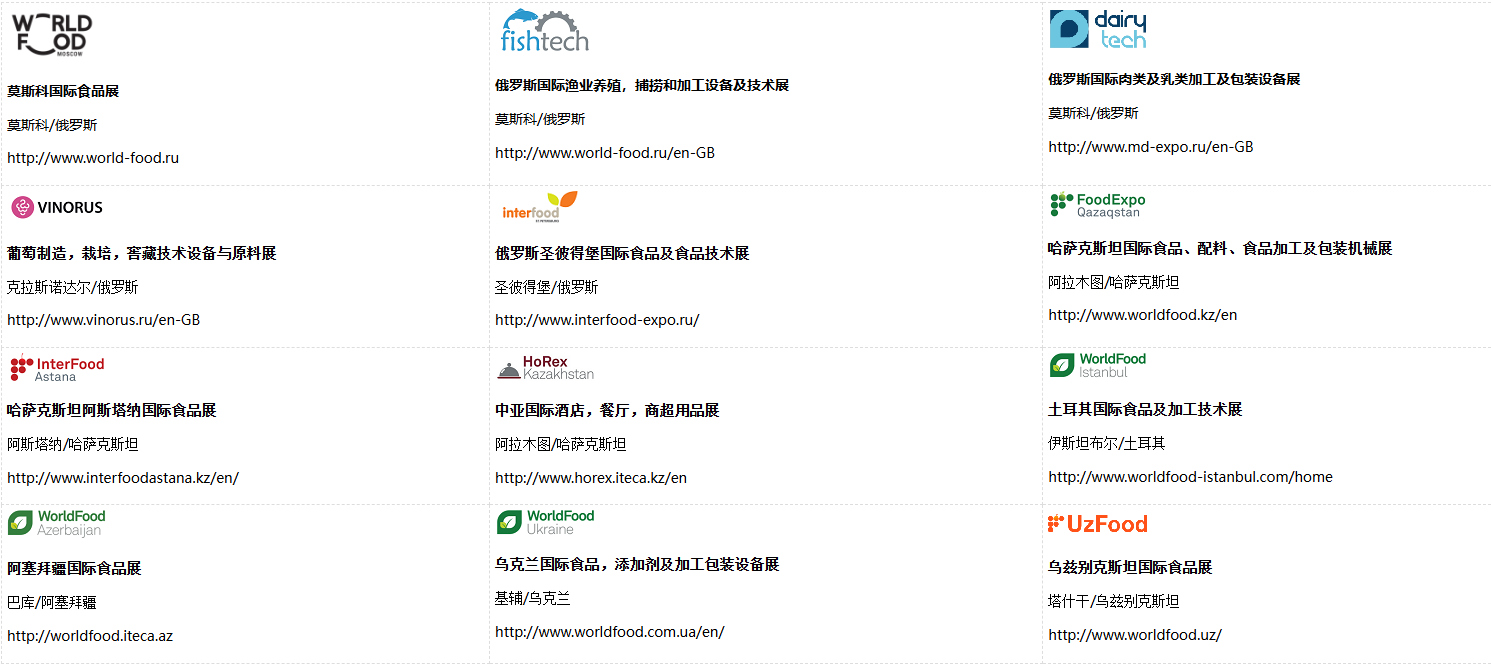Select the title 中亚国际酒店，餐厅，商超用品展

[607, 411]
